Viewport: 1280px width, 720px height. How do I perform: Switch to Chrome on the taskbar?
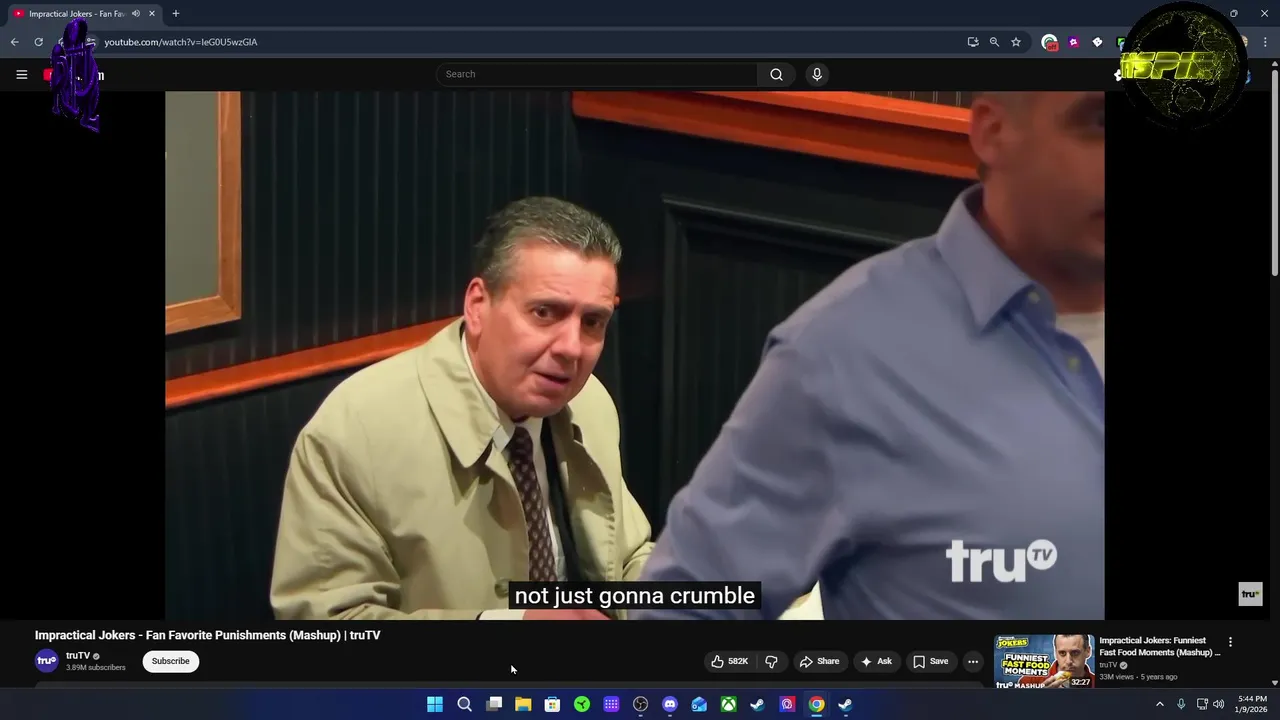(817, 704)
